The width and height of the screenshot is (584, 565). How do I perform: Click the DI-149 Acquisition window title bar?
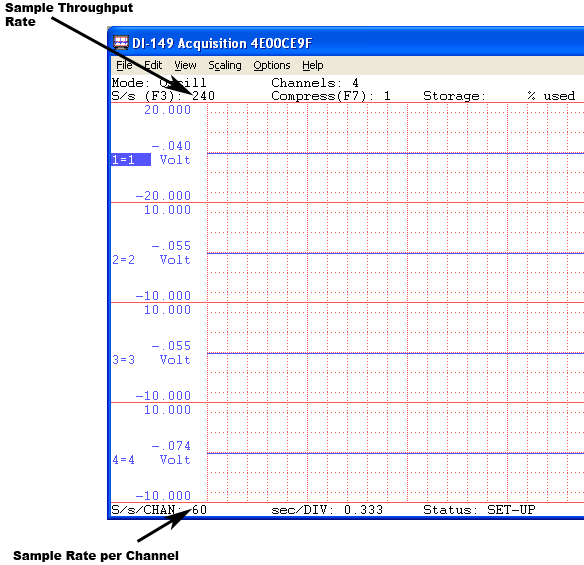coord(346,43)
